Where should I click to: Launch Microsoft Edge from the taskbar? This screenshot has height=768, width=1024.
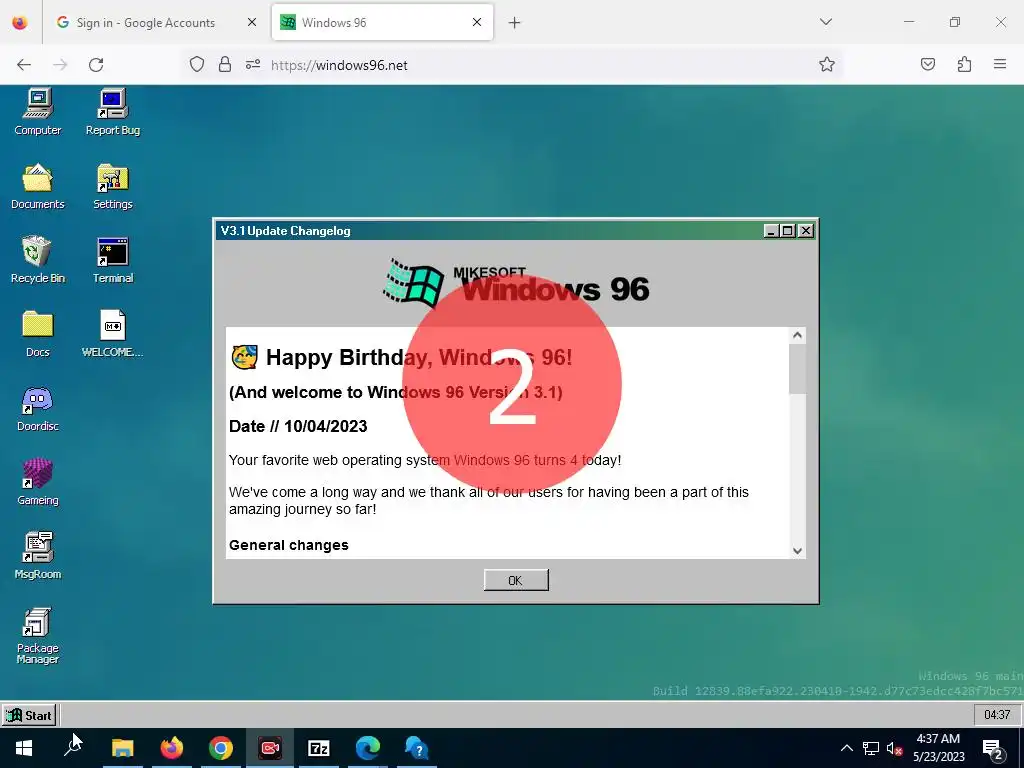(x=368, y=748)
